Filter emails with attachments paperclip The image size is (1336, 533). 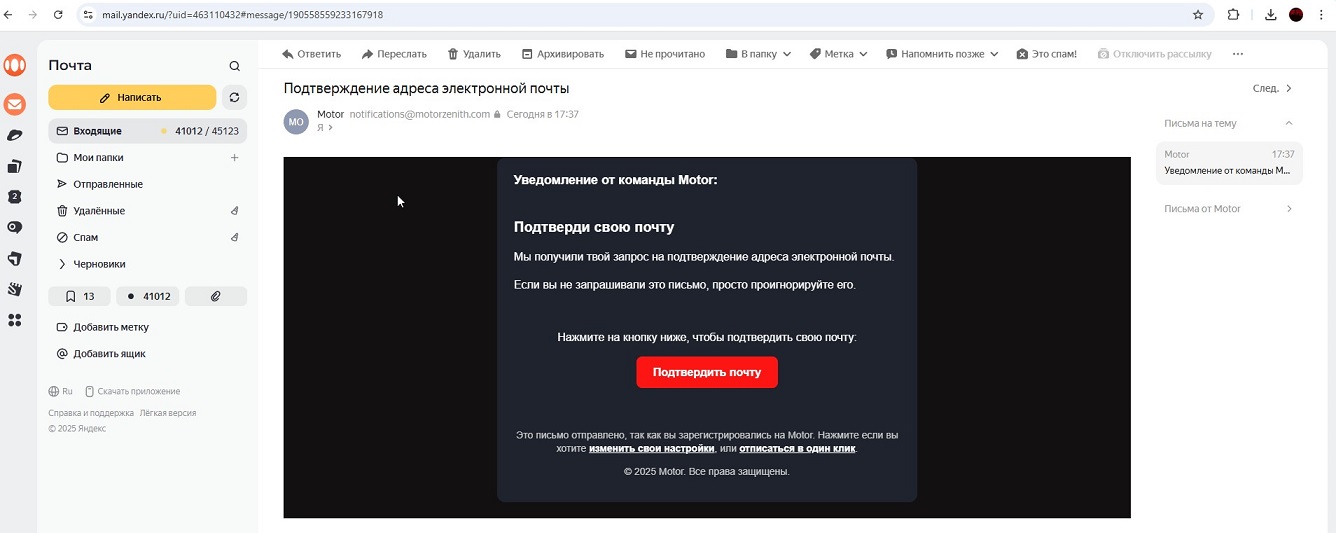coord(216,296)
